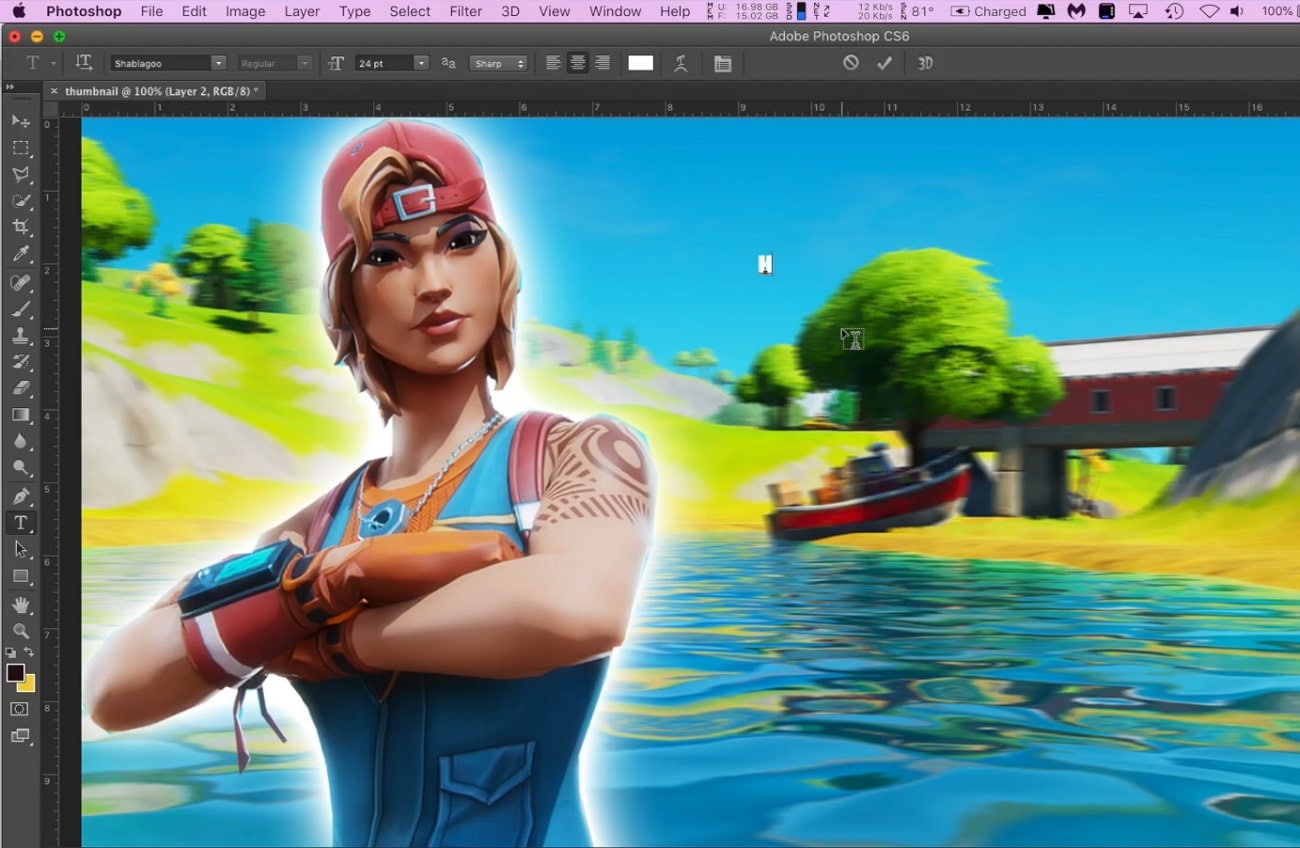1300x848 pixels.
Task: Open the Filter menu
Action: (x=465, y=11)
